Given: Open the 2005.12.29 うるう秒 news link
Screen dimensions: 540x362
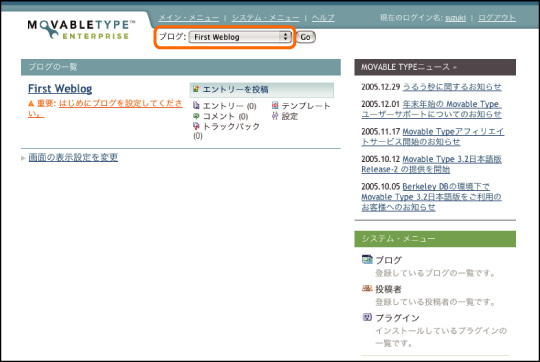Looking at the screenshot, I should pos(452,87).
